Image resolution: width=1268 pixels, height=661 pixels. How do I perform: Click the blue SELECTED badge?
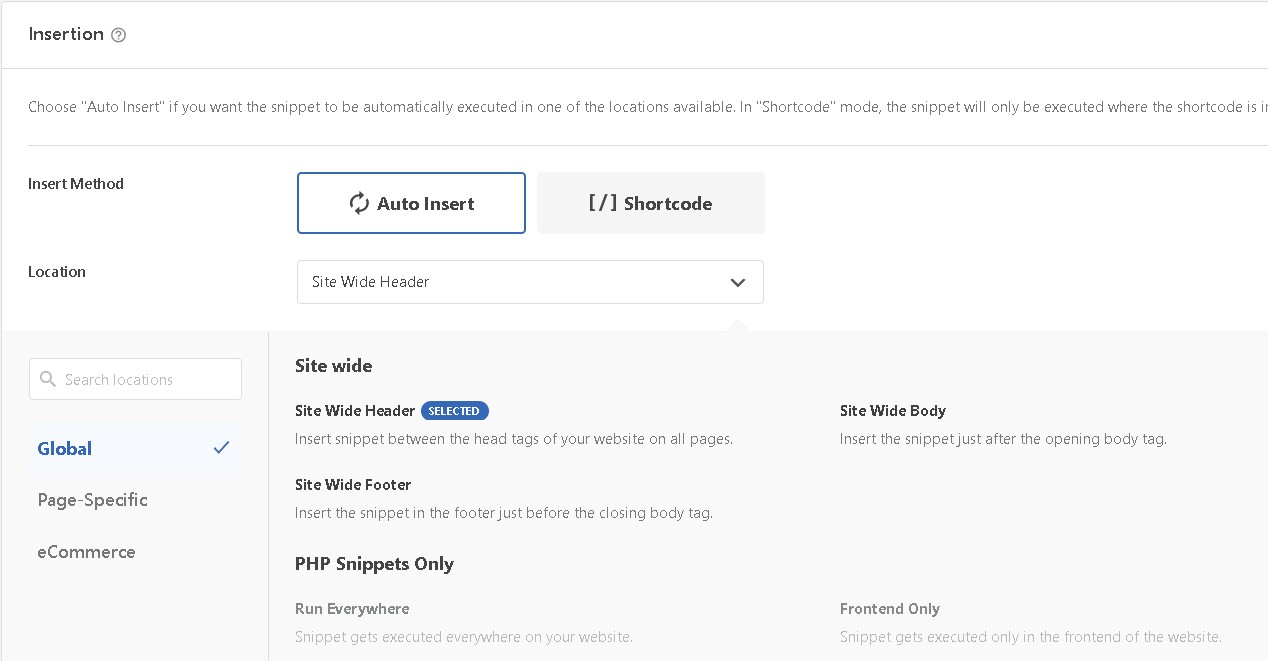454,411
